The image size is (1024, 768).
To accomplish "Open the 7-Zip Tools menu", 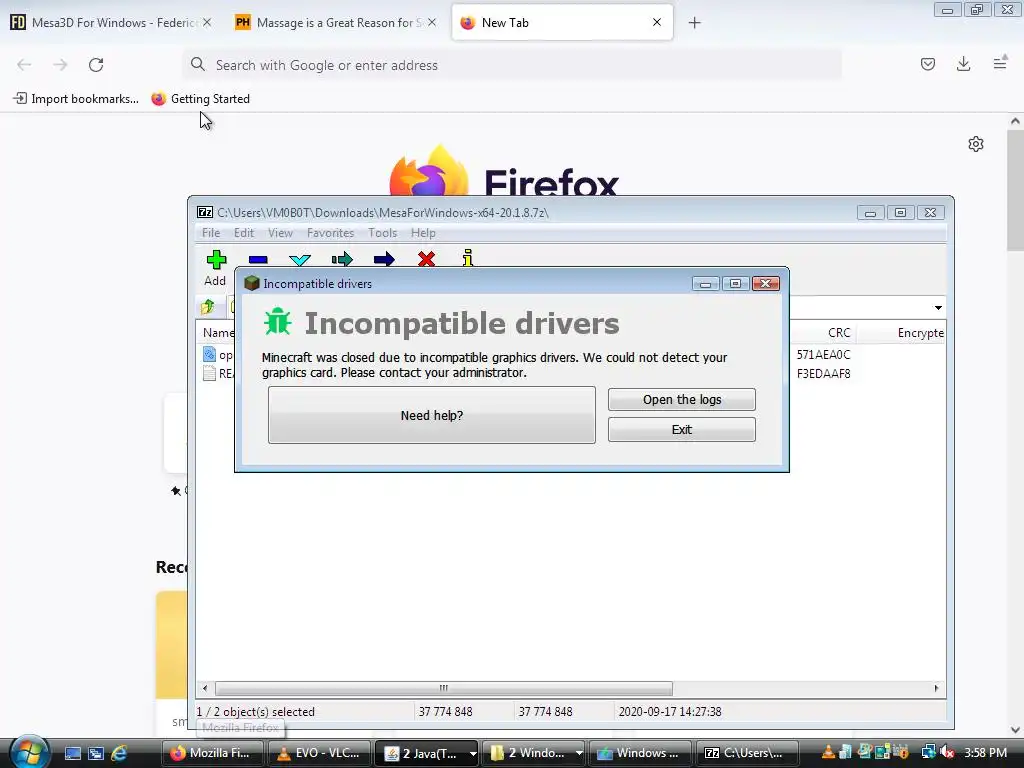I will pos(382,233).
